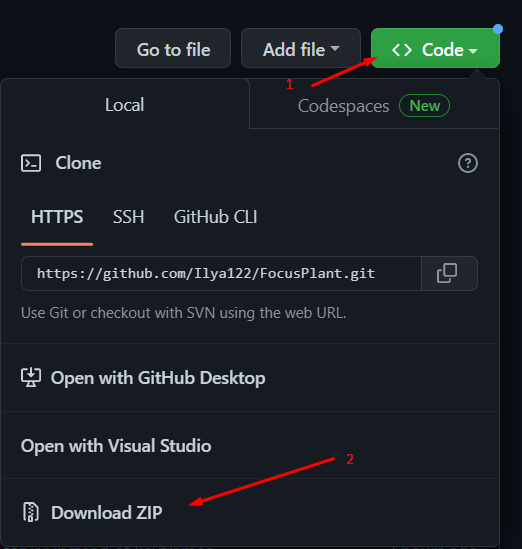
Task: Choose Open with Visual Studio
Action: (250, 445)
